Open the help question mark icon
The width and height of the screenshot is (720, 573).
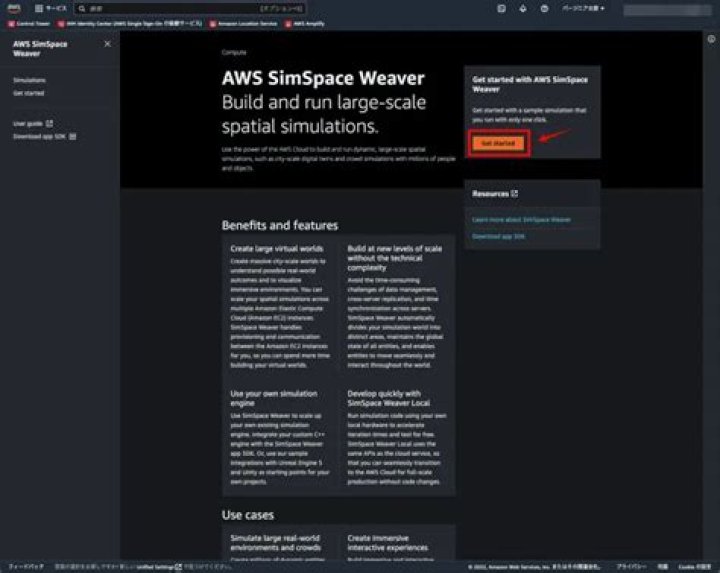tap(544, 8)
